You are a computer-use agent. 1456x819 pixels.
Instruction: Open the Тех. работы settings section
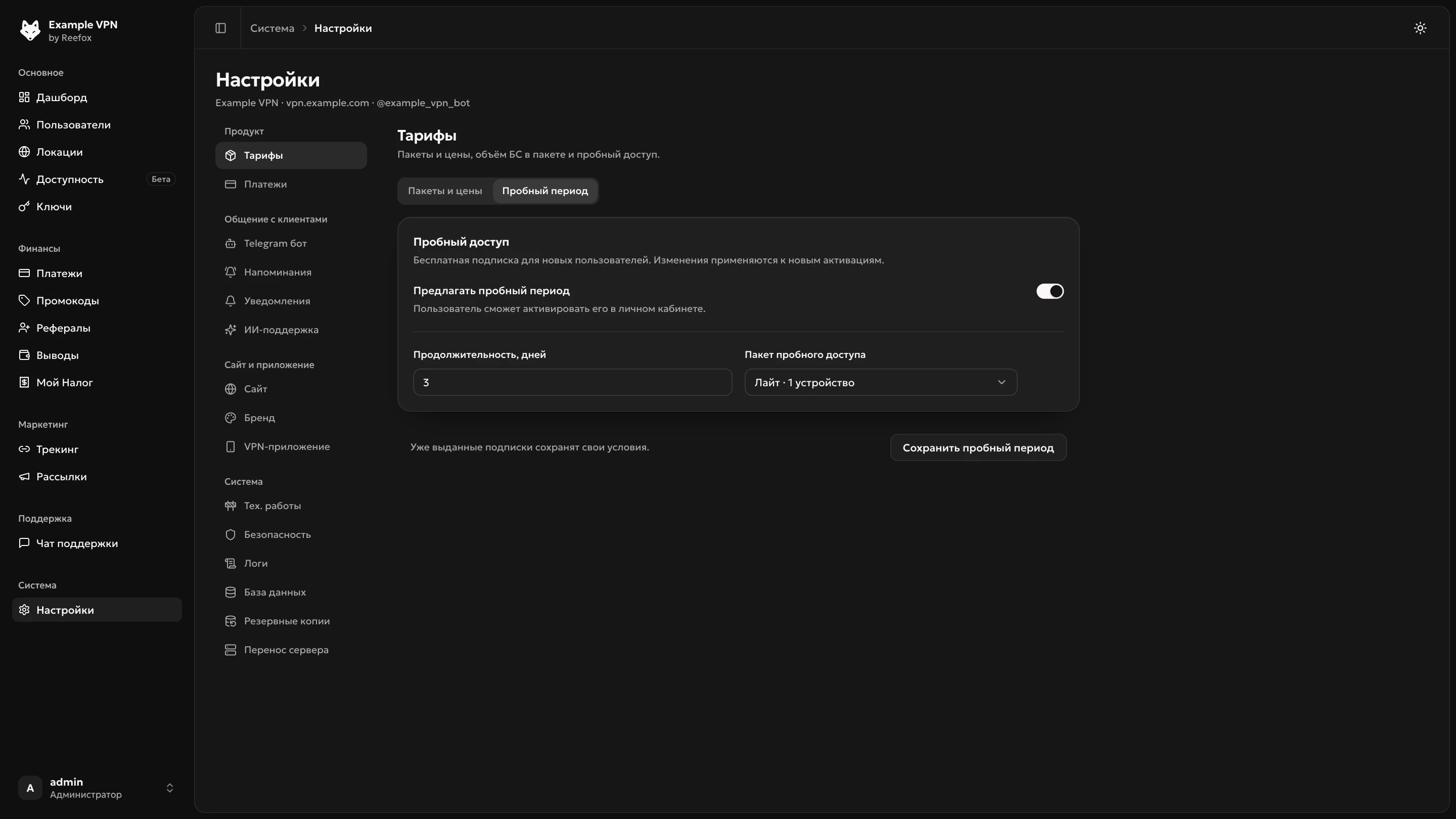(291, 506)
